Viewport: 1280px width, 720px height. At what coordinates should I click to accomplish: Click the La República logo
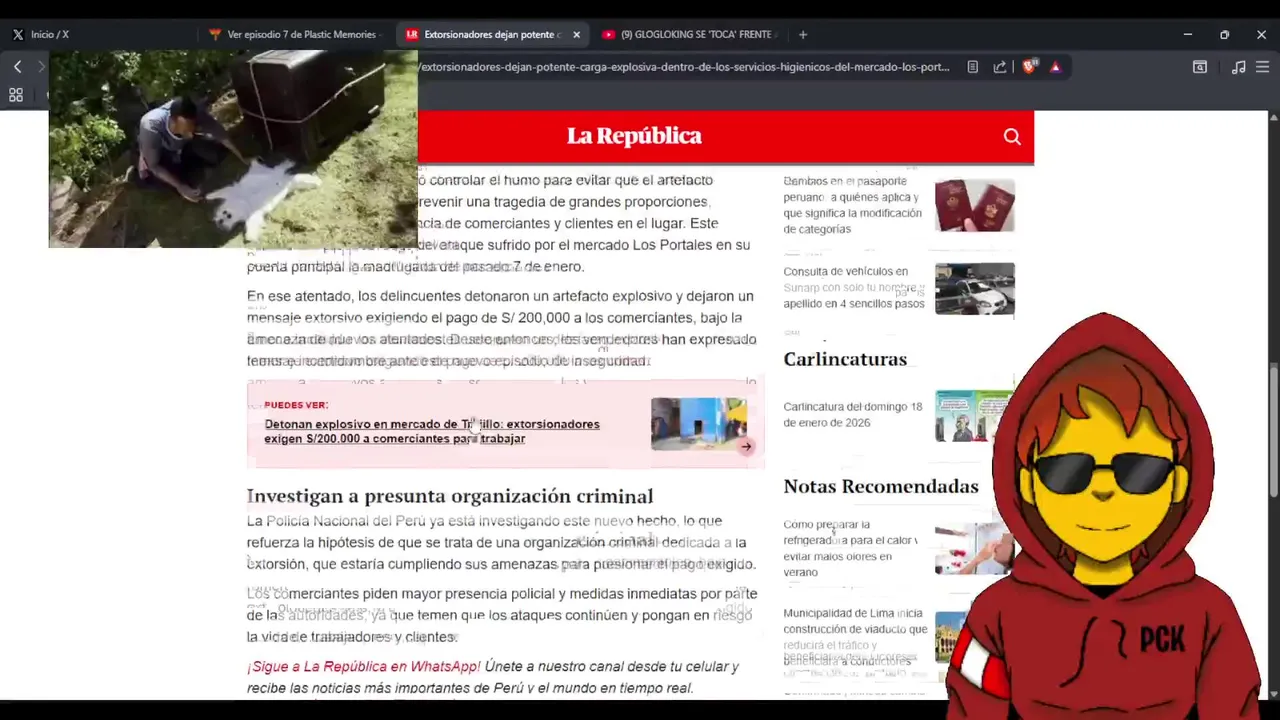tap(634, 136)
